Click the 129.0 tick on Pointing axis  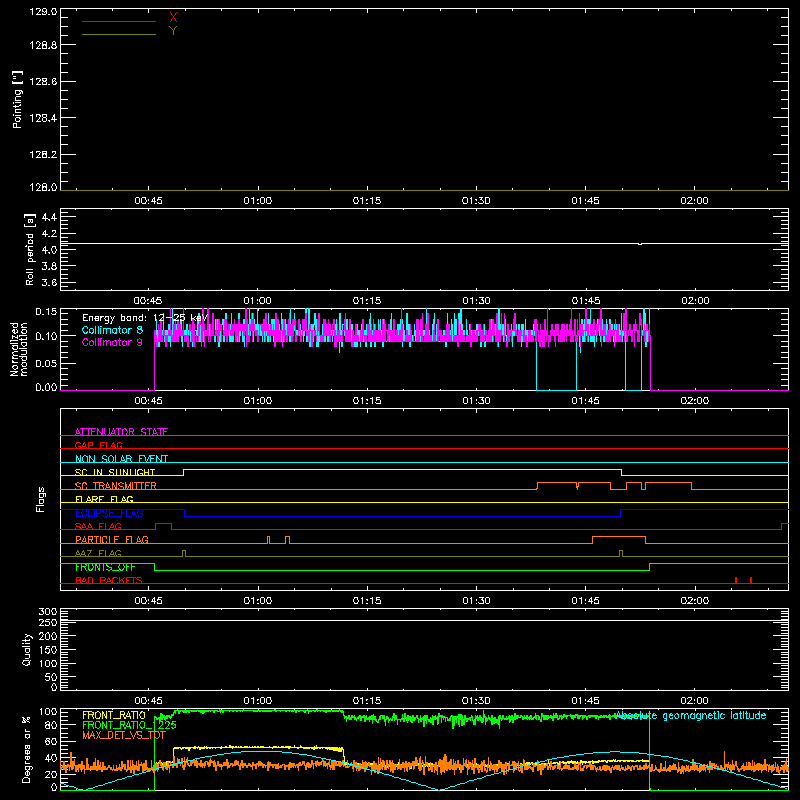point(43,11)
